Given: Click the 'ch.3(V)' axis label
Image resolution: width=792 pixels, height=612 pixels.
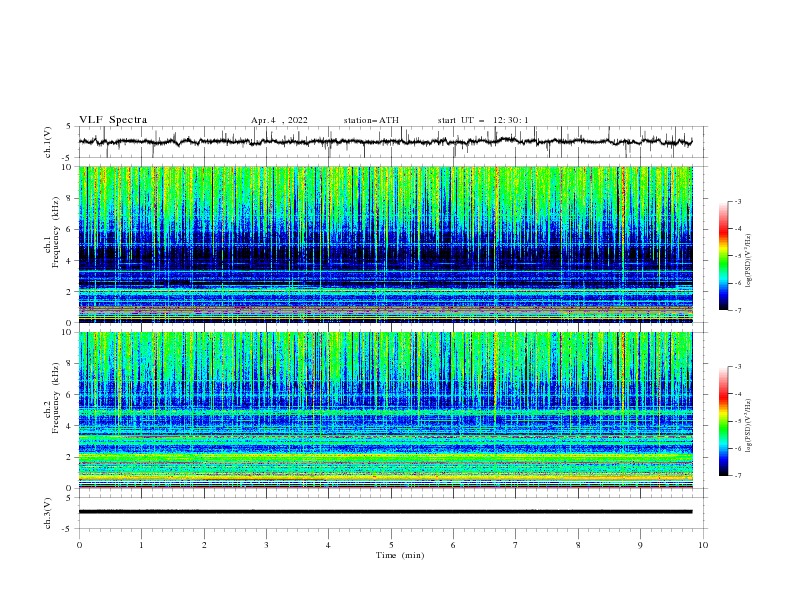Looking at the screenshot, I should (x=48, y=513).
